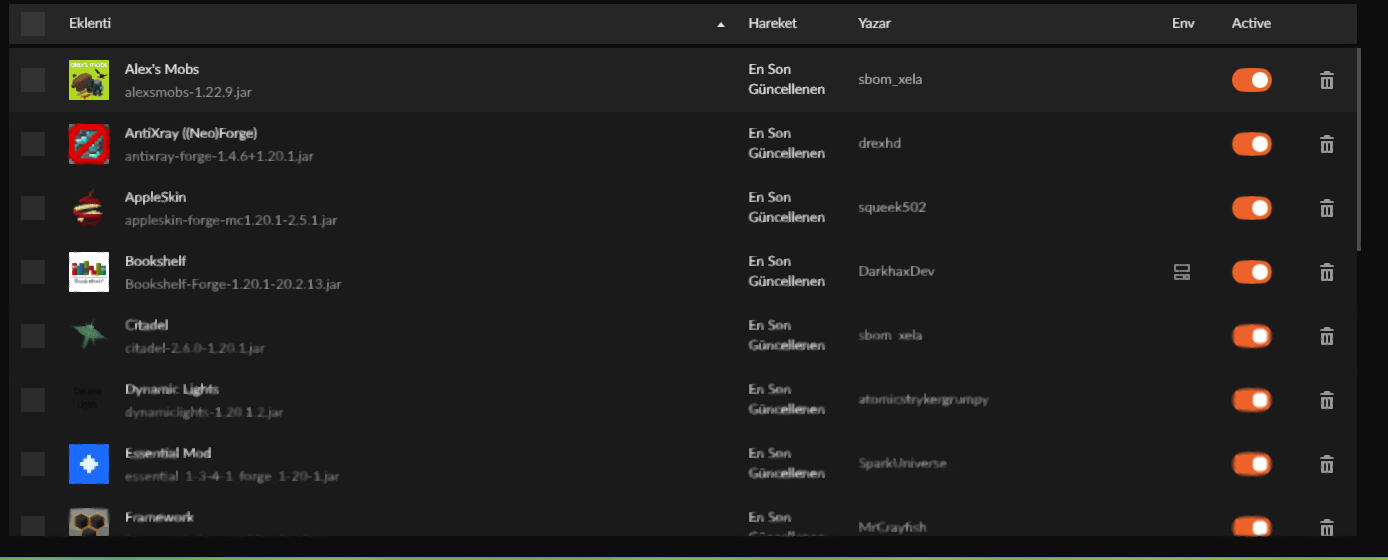1388x560 pixels.
Task: Click author SparkUniverse
Action: click(902, 463)
